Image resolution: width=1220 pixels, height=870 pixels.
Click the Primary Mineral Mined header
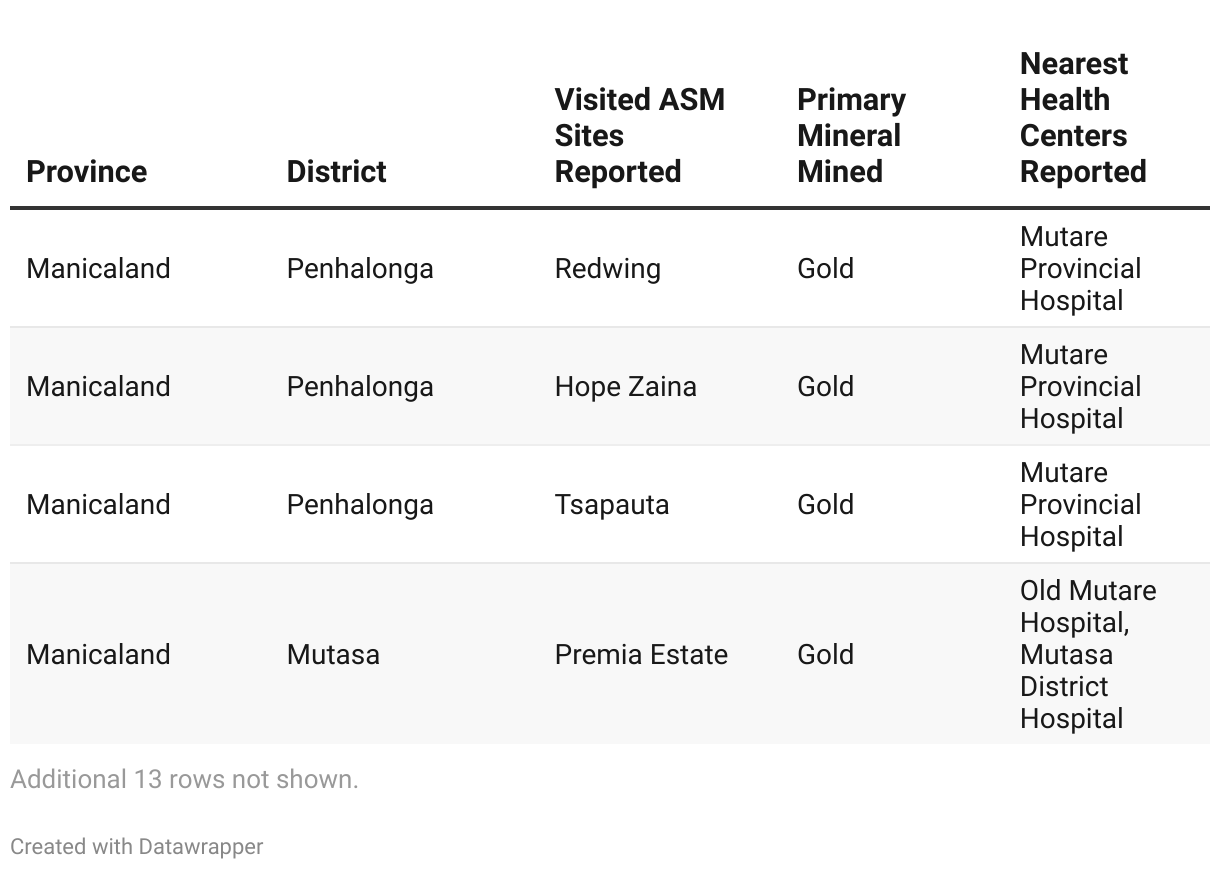851,135
